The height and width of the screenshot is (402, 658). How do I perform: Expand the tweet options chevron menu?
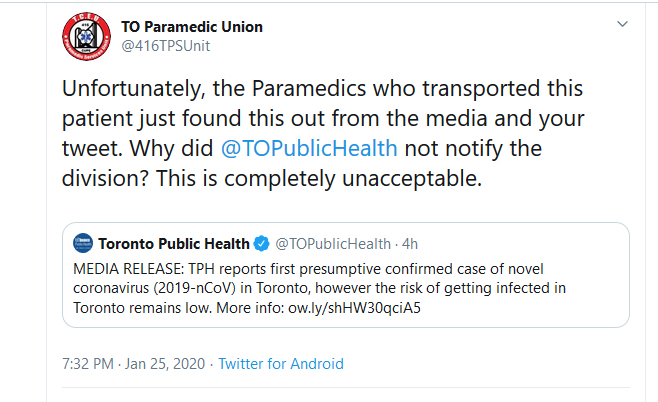tap(622, 24)
